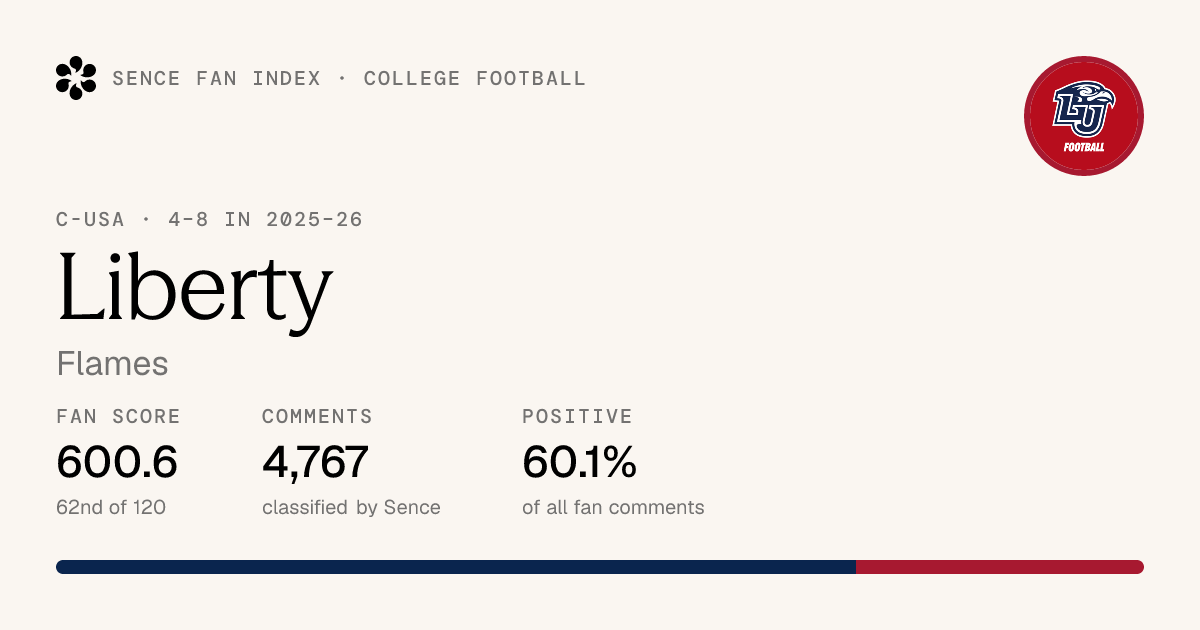Click the 62nd of 120 ranking text

pos(111,507)
